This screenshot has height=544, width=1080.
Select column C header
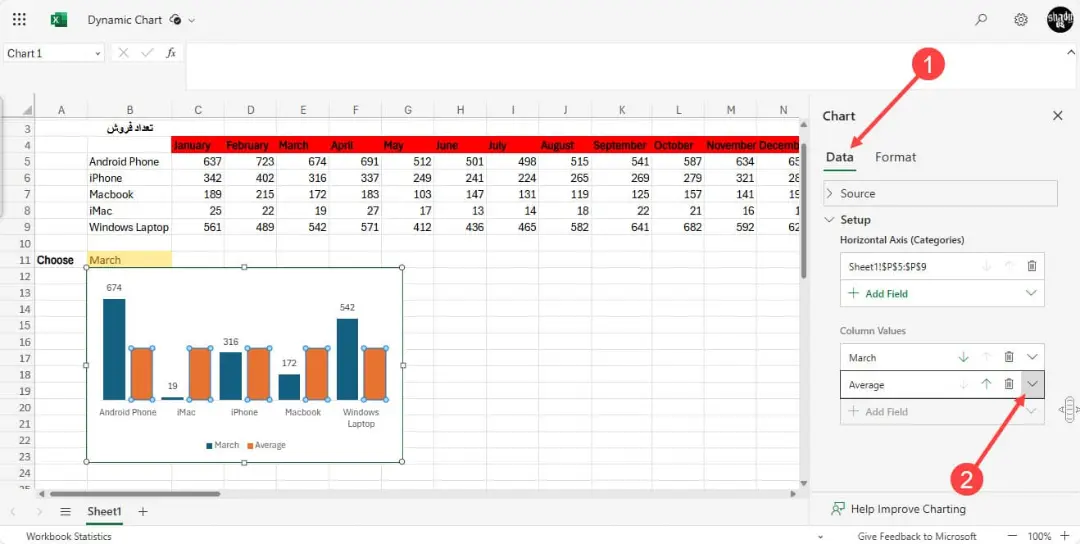coord(198,109)
